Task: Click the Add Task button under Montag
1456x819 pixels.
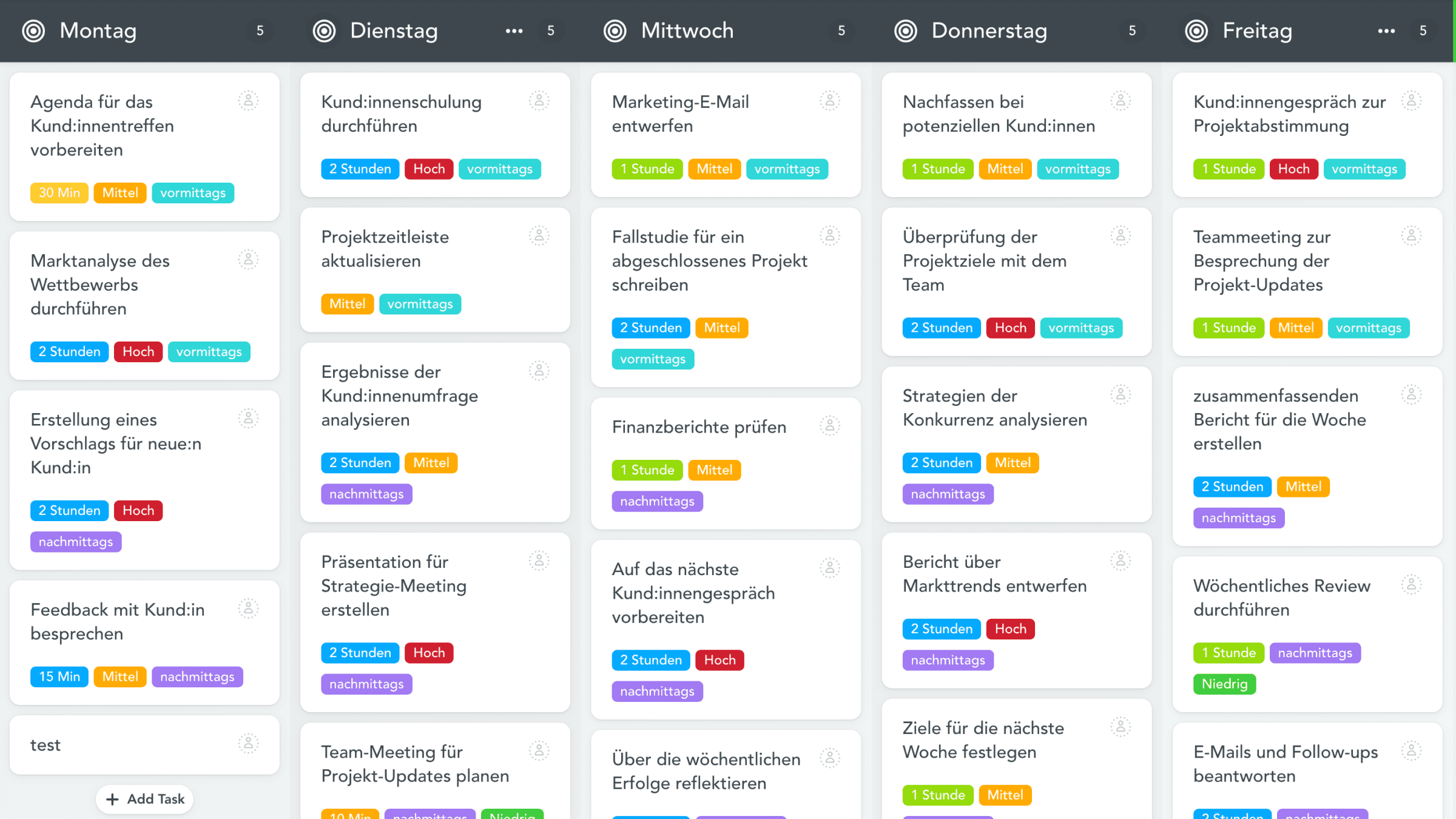Action: click(x=145, y=799)
